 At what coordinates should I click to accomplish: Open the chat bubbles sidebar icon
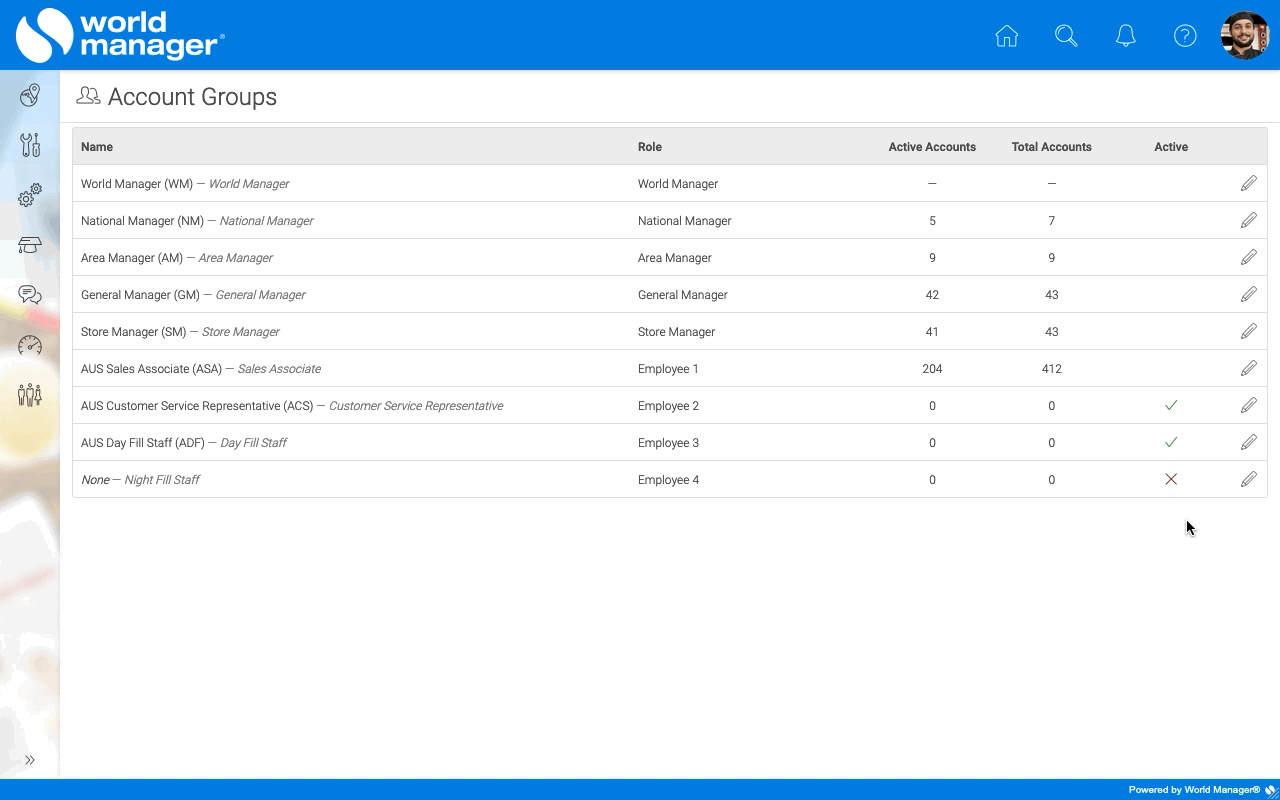click(30, 295)
